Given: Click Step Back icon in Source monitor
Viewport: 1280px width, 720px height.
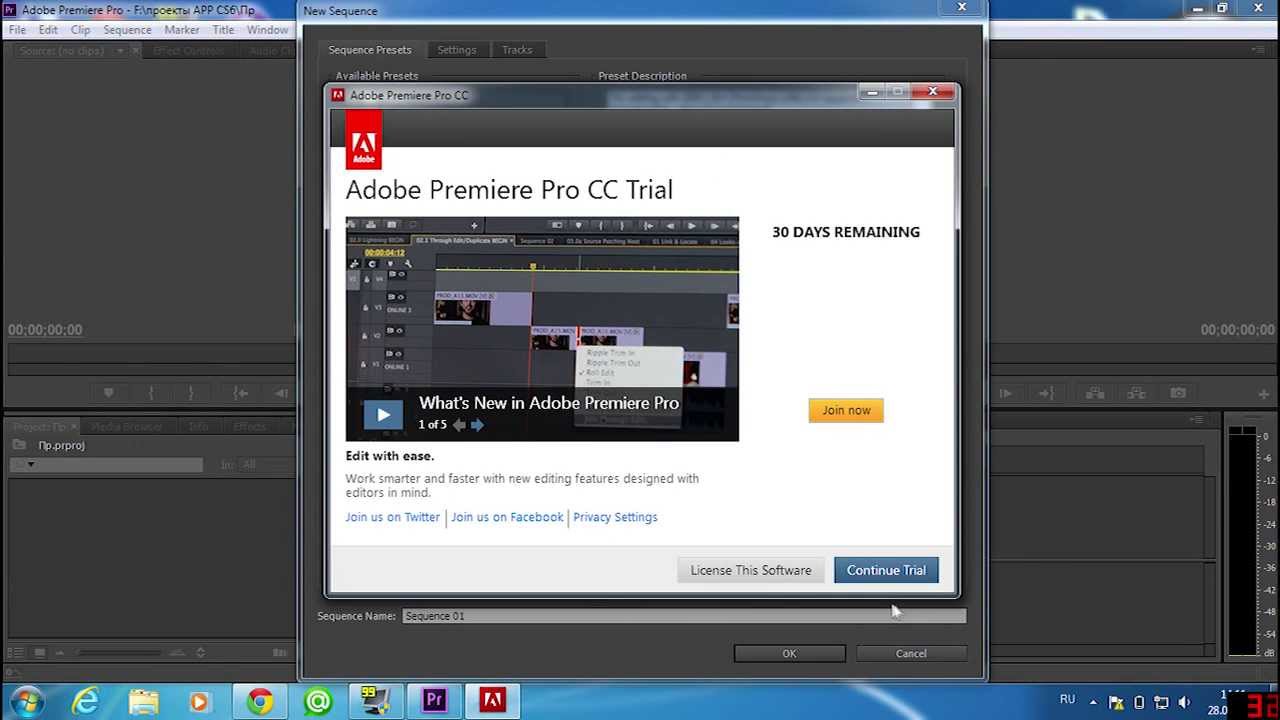Looking at the screenshot, I should coord(281,393).
